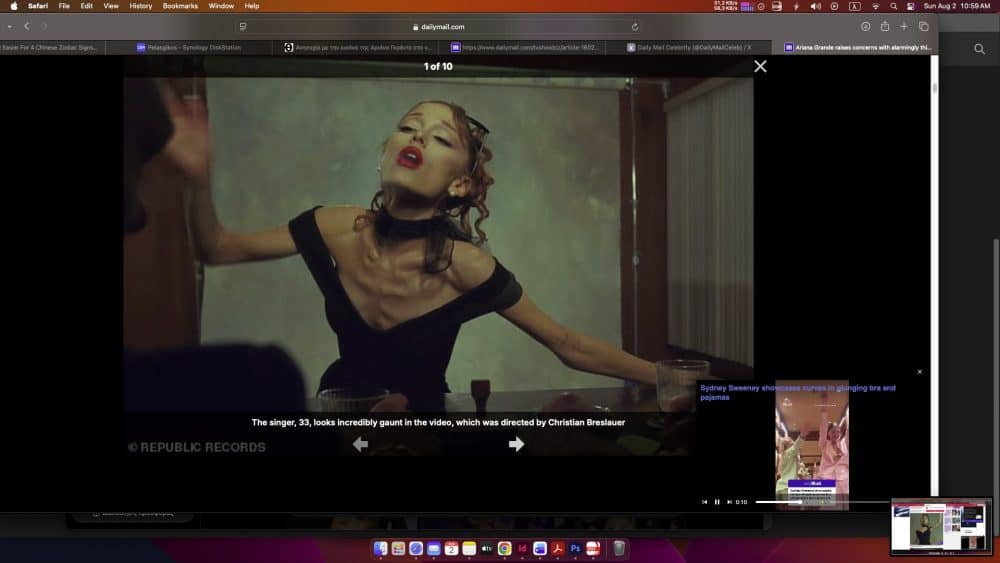The image size is (1000, 563).
Task: Click the Wi-Fi icon in menu bar
Action: click(x=876, y=6)
